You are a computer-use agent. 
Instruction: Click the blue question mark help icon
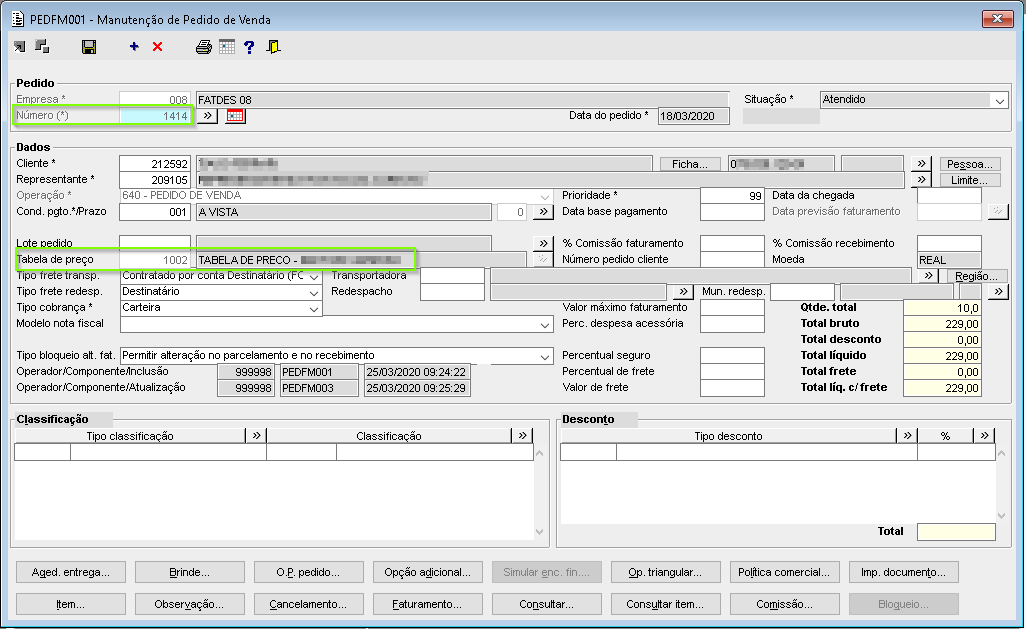pos(249,47)
